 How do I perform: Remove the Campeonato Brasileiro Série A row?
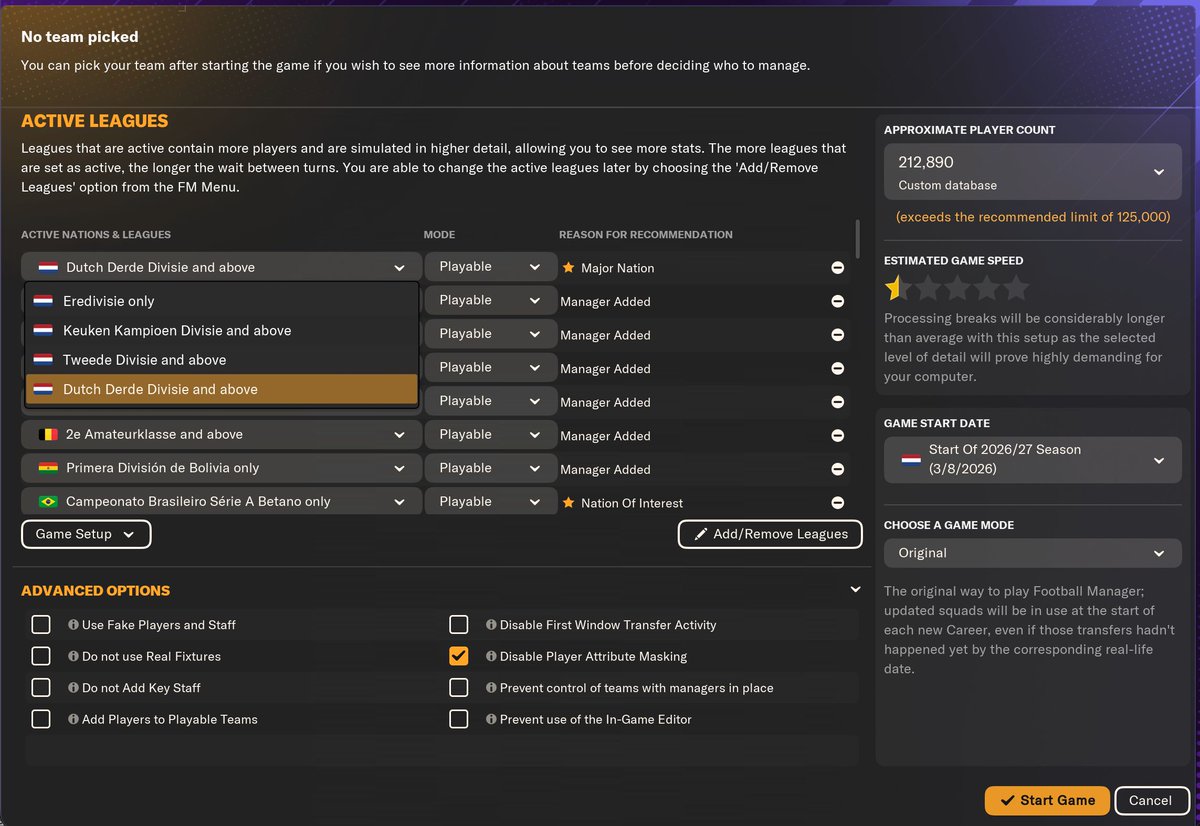tap(837, 503)
